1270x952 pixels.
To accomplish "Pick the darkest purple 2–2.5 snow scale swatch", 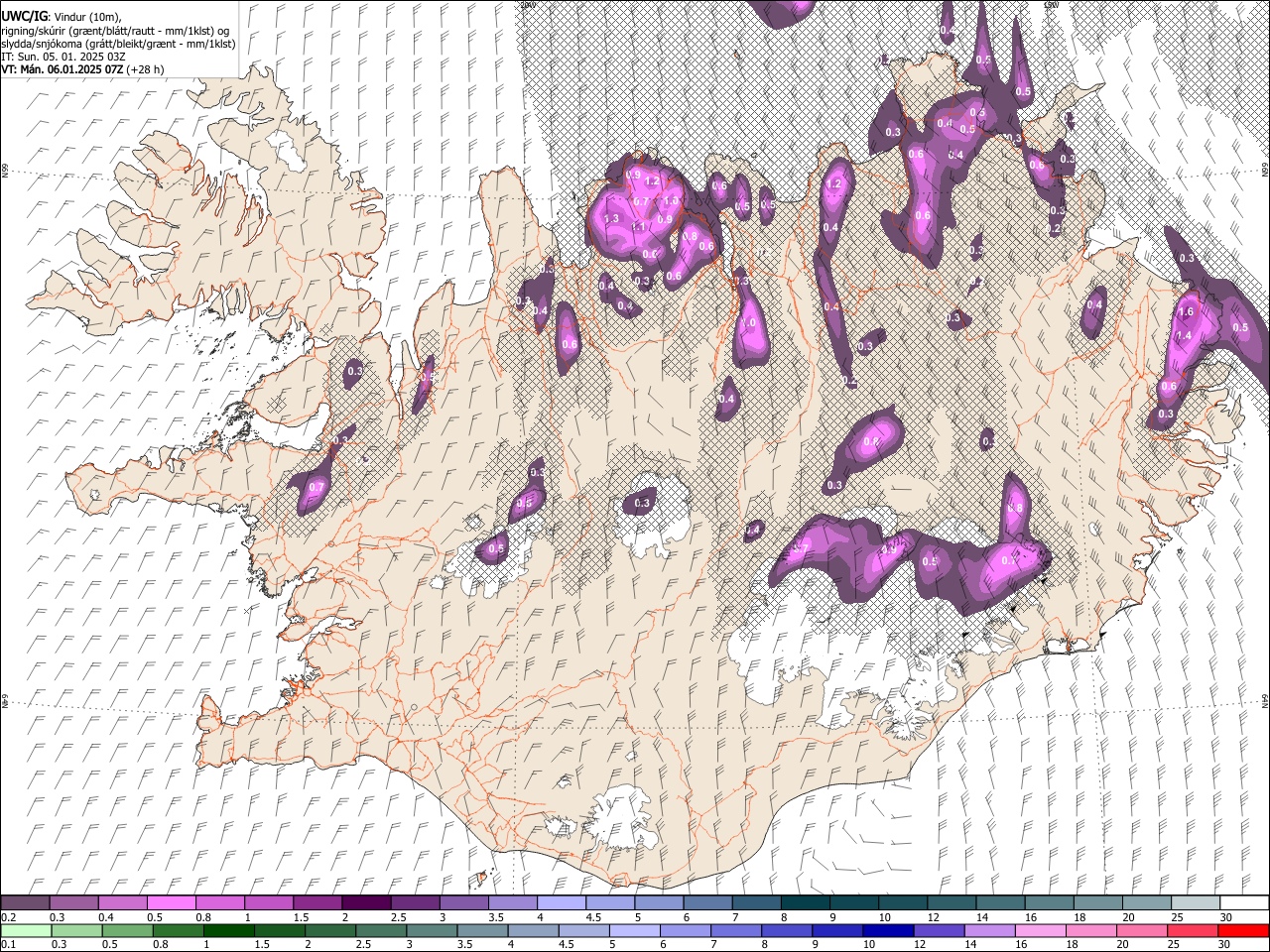I will [366, 902].
